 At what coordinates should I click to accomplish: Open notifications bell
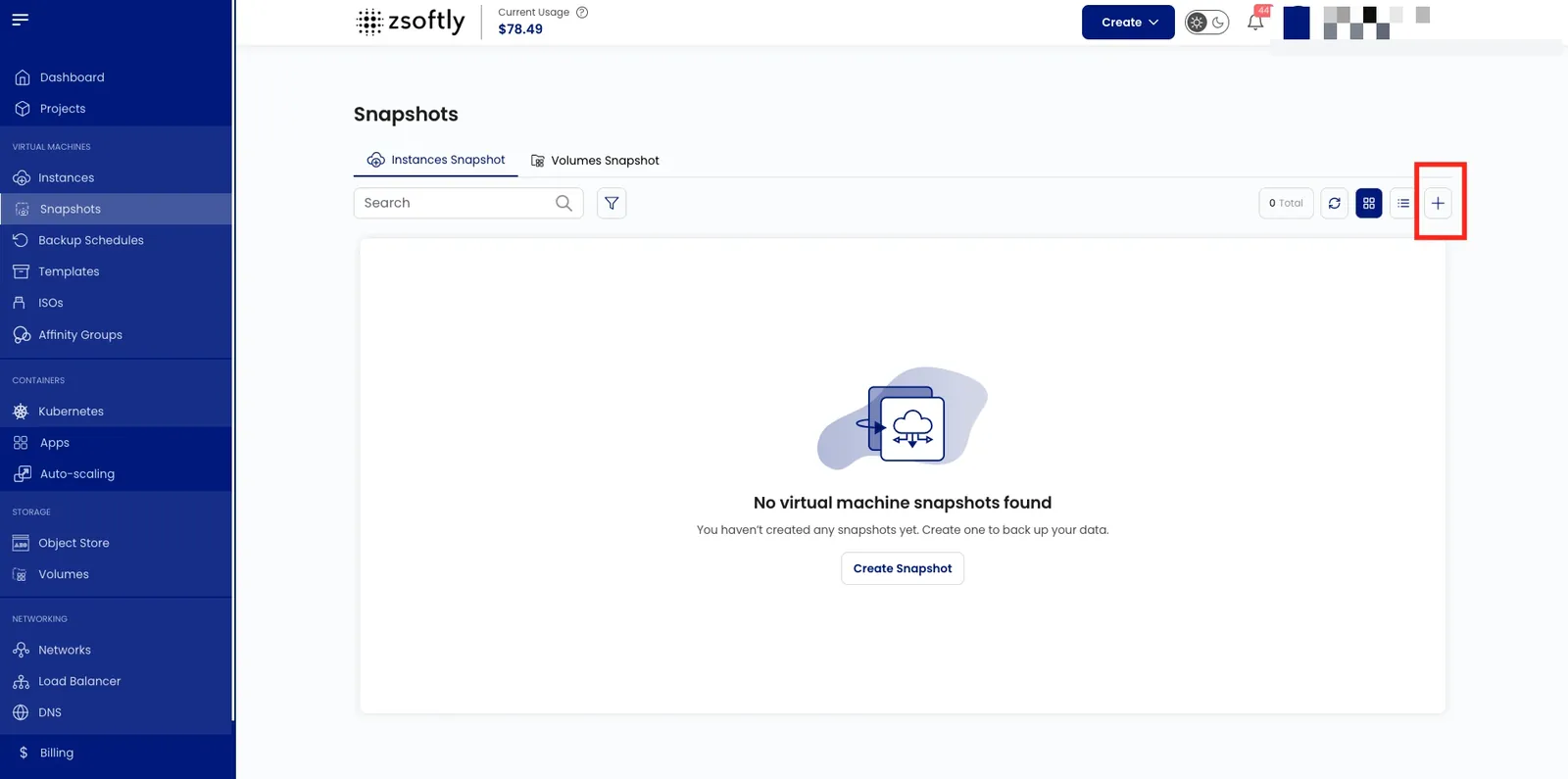pos(1255,22)
